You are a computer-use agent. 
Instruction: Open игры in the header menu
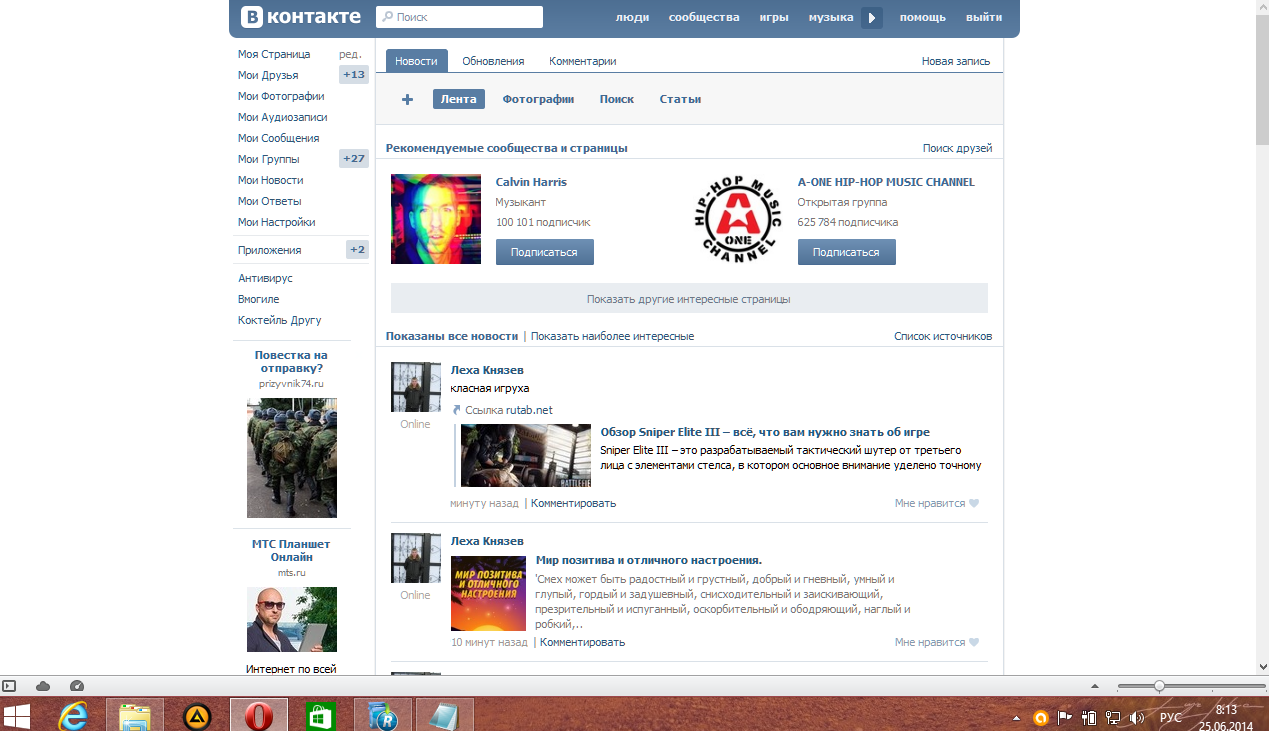click(774, 17)
